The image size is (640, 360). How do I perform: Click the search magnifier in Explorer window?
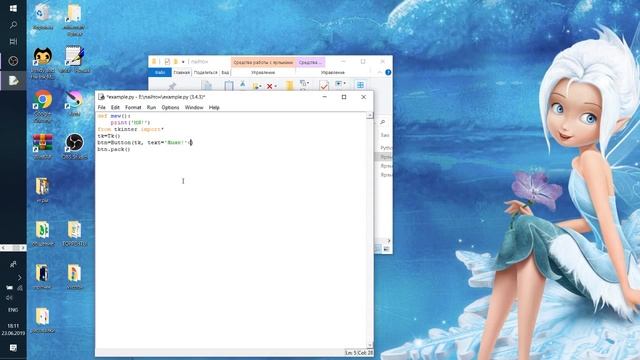383,122
